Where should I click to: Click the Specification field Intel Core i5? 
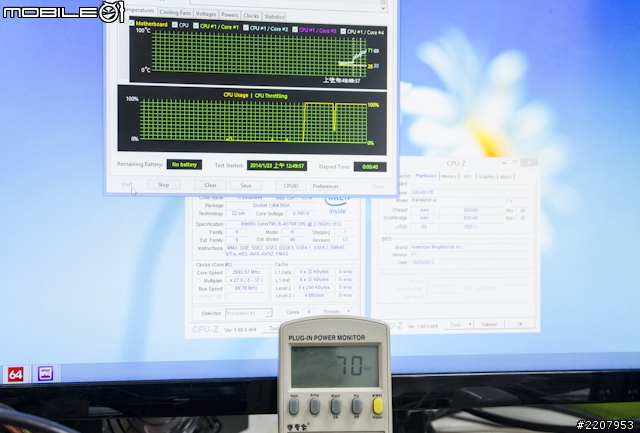(x=291, y=224)
